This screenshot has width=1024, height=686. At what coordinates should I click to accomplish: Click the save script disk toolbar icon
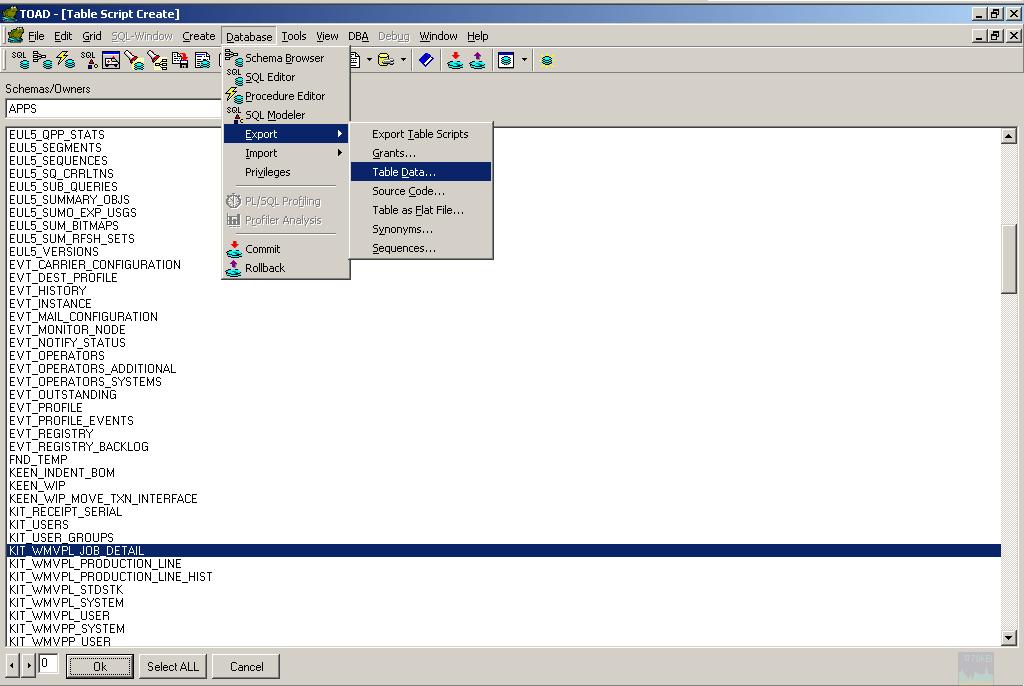point(180,60)
